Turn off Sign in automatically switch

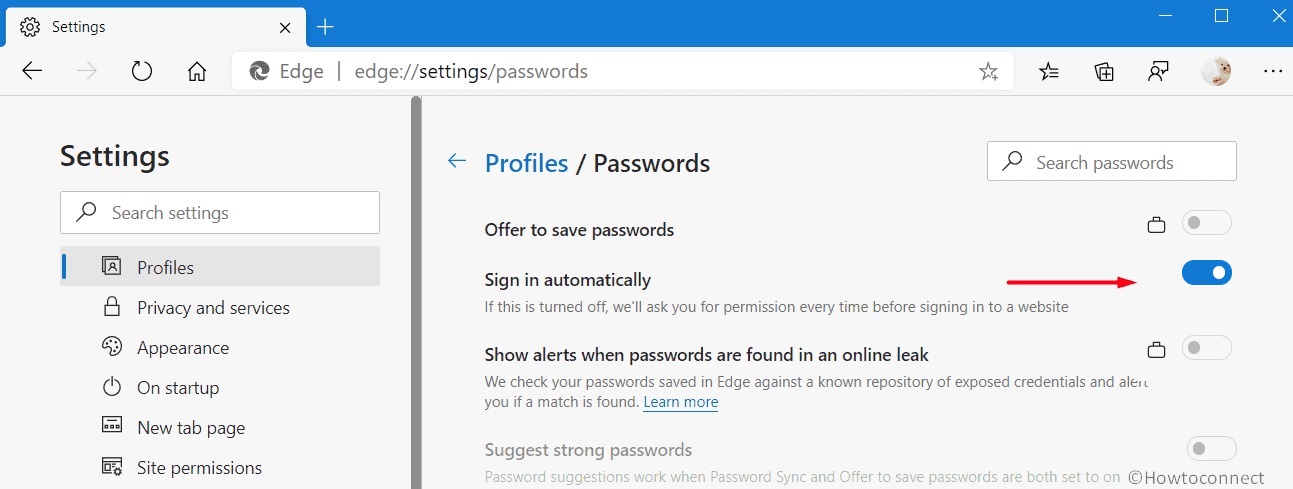[x=1207, y=272]
